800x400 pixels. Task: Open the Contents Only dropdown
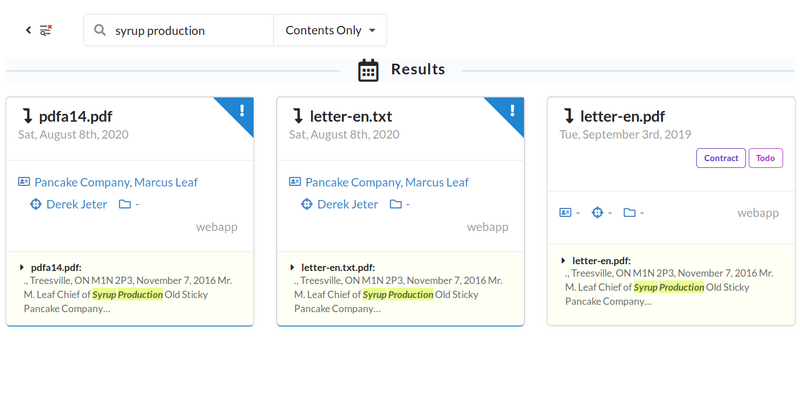pos(330,31)
